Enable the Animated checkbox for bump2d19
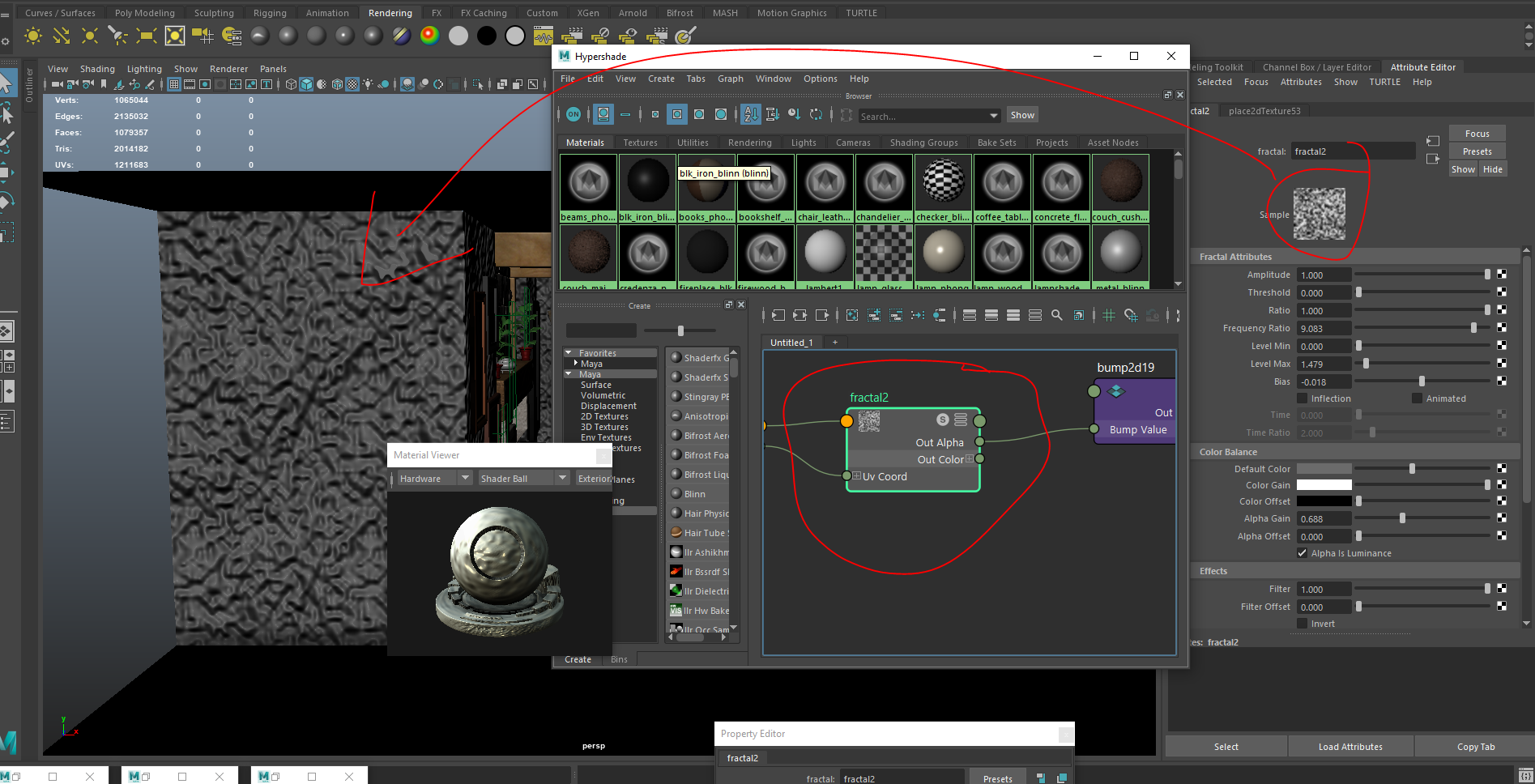 pos(1417,398)
